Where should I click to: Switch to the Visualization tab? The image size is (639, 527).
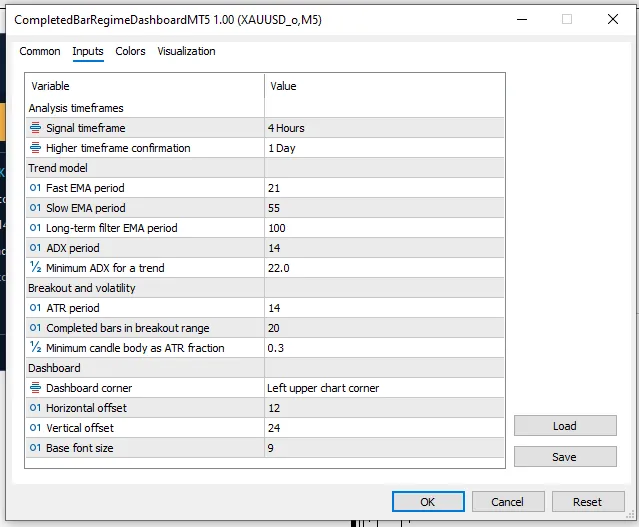click(x=186, y=51)
